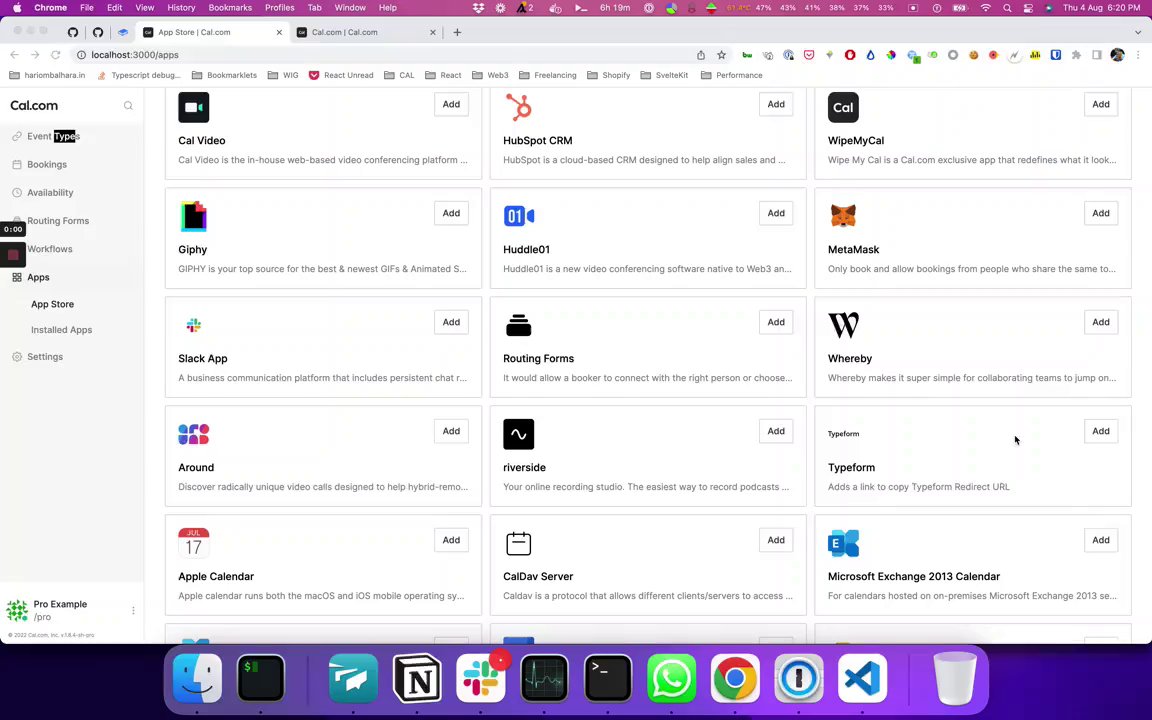Click the Whereby logo icon
Viewport: 1152px width, 720px height.
point(843,325)
